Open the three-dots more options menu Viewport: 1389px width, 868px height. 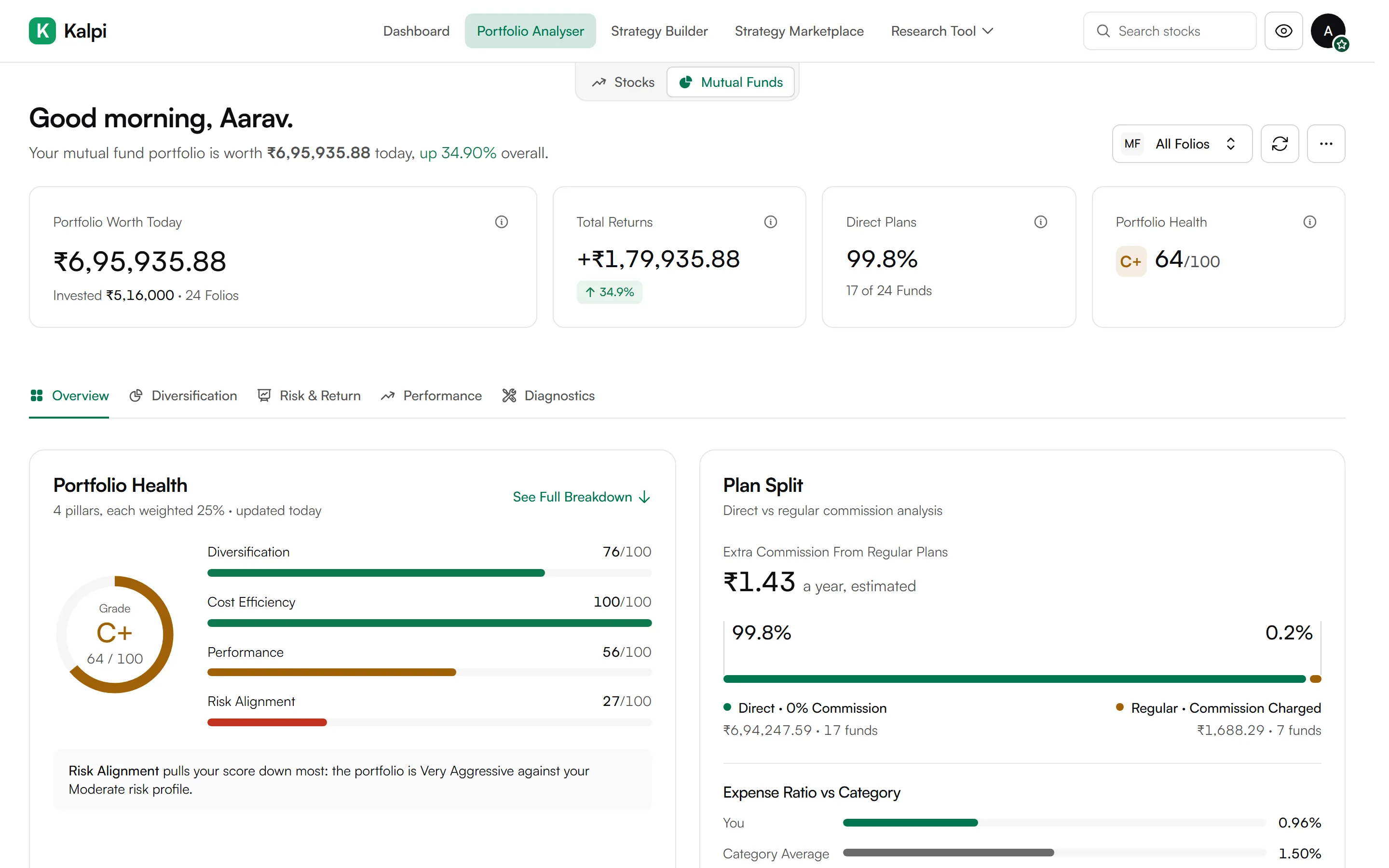1325,144
